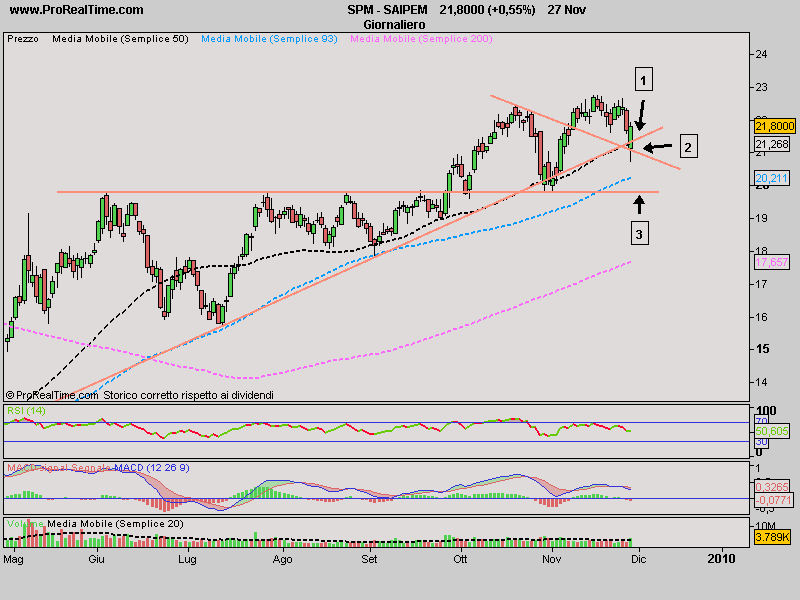Click Storico corretto rispetto ai dividendi note

[189, 395]
